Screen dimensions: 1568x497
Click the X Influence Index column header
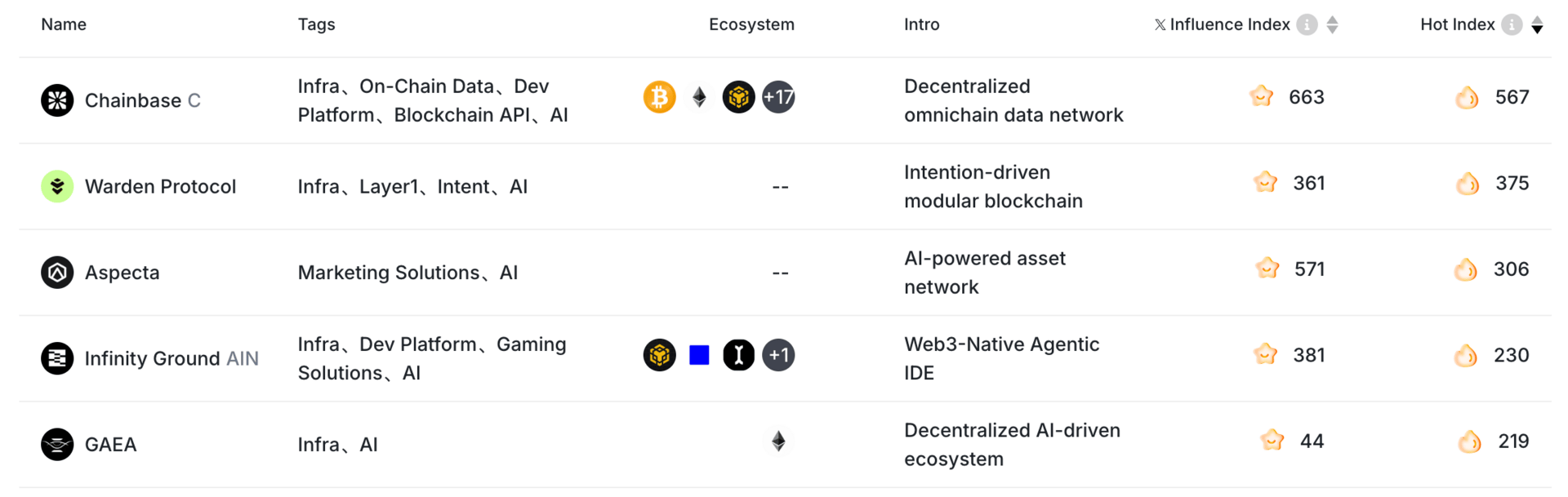1223,24
